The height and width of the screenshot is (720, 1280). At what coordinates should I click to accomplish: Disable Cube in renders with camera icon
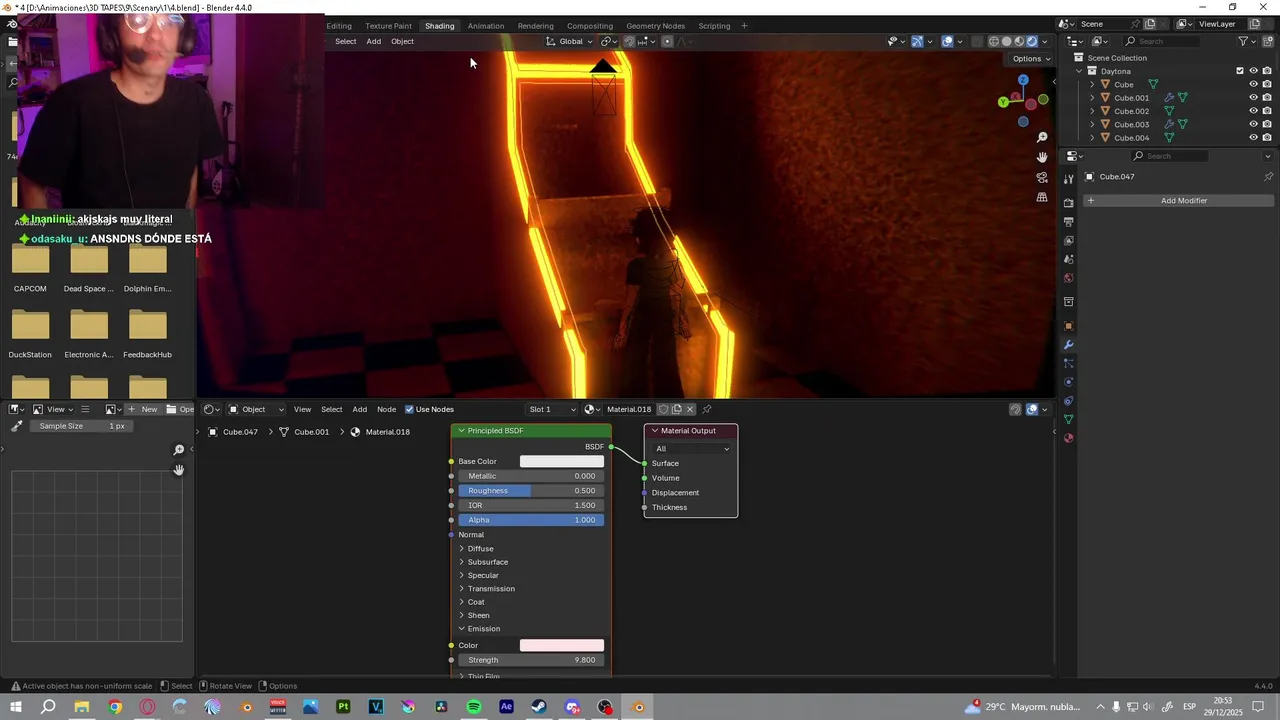tap(1267, 84)
